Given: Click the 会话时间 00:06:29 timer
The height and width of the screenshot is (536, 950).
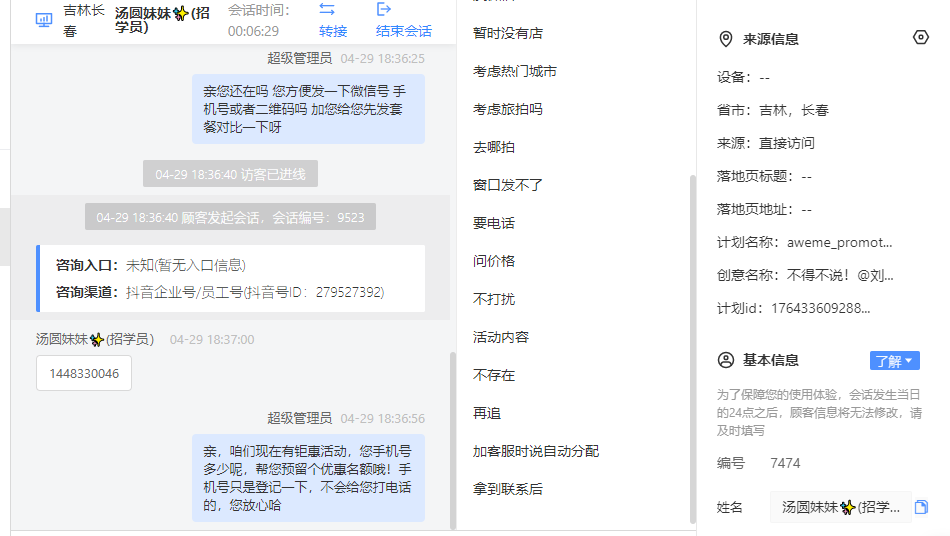Looking at the screenshot, I should (259, 21).
